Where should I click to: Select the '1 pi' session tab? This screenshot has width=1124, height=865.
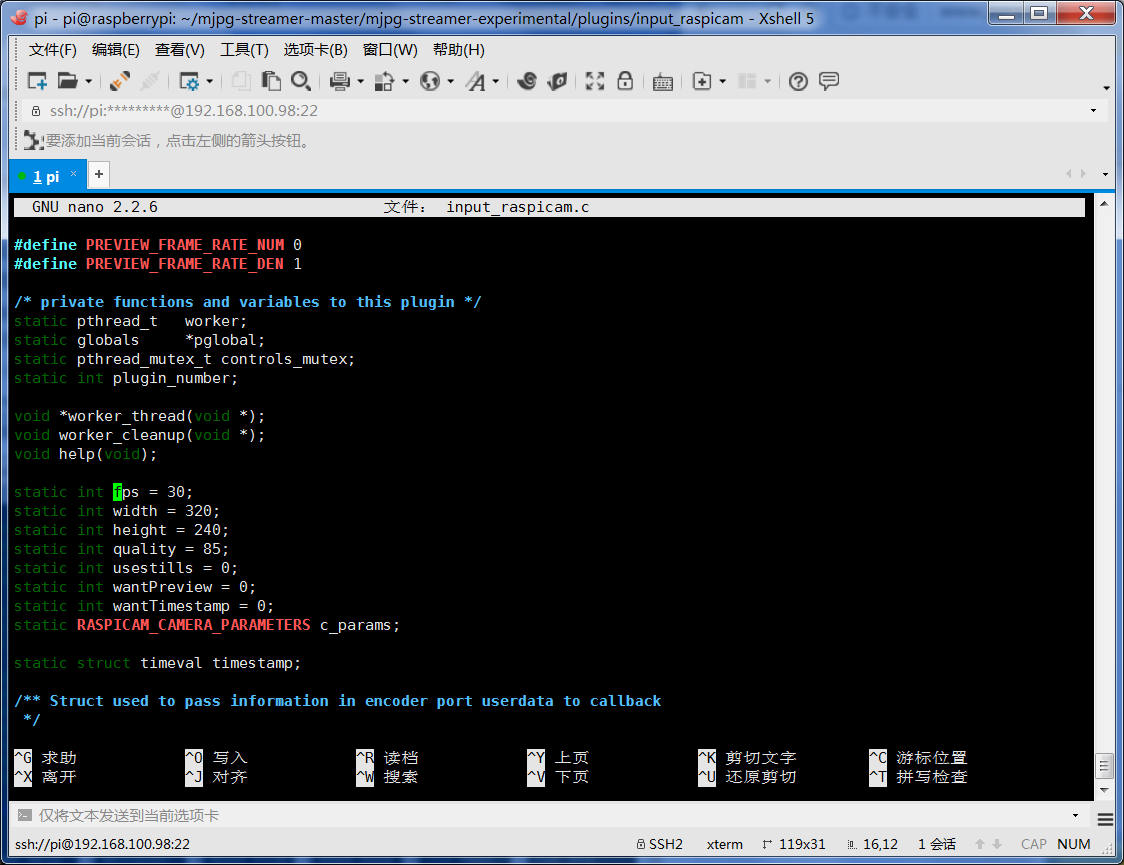46,176
